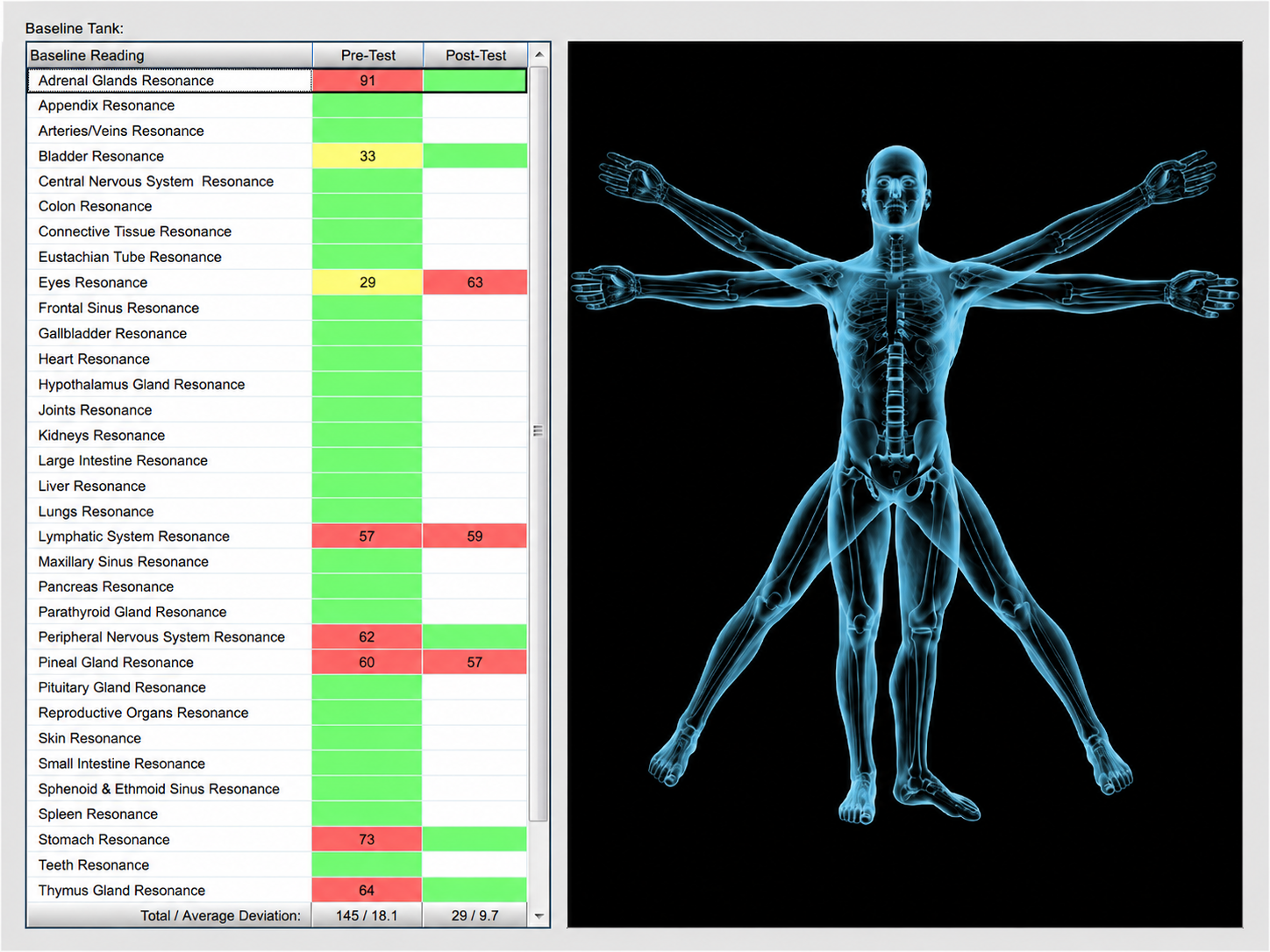Click the scrollbar up arrow button

pyautogui.click(x=539, y=55)
